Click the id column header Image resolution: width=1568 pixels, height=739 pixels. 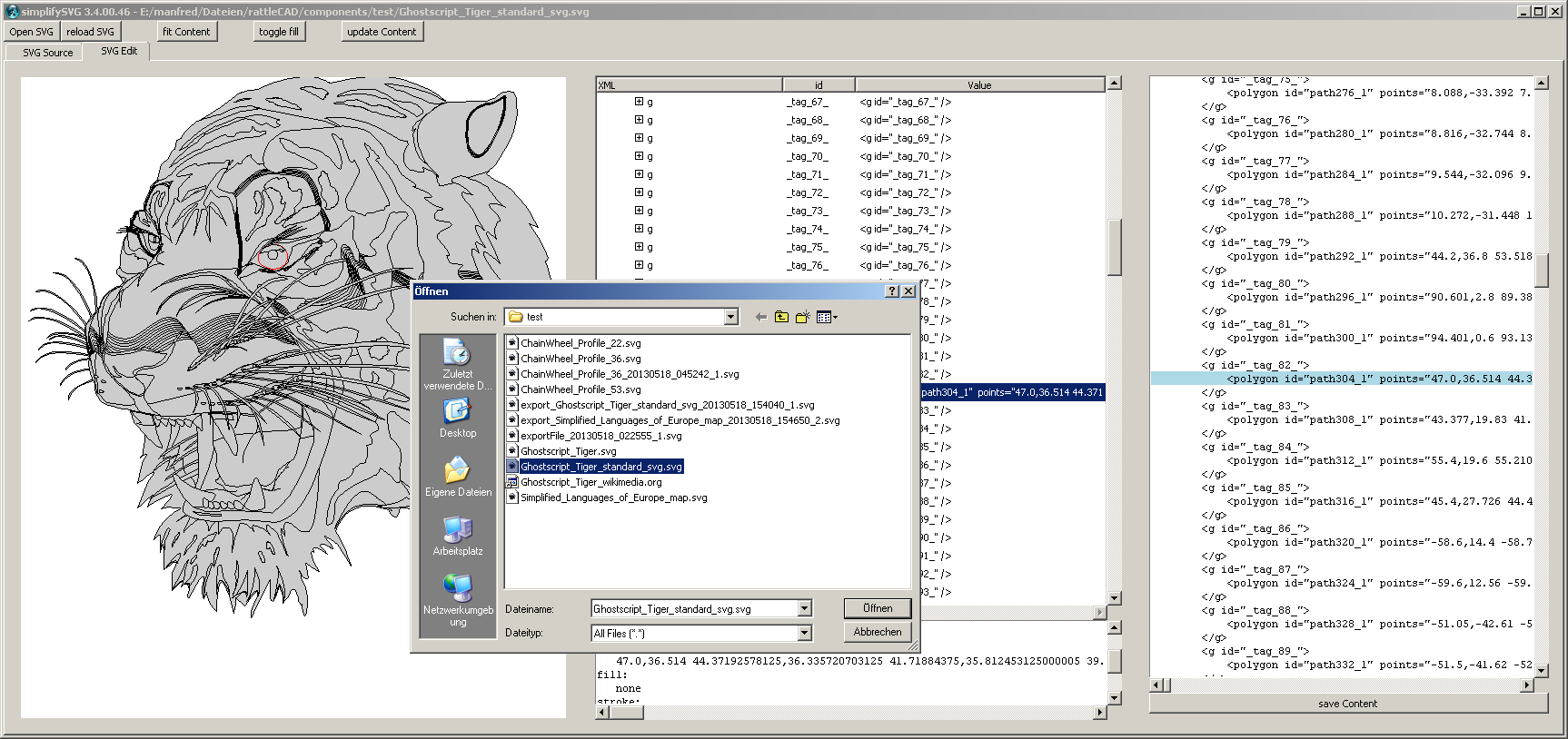[x=819, y=85]
